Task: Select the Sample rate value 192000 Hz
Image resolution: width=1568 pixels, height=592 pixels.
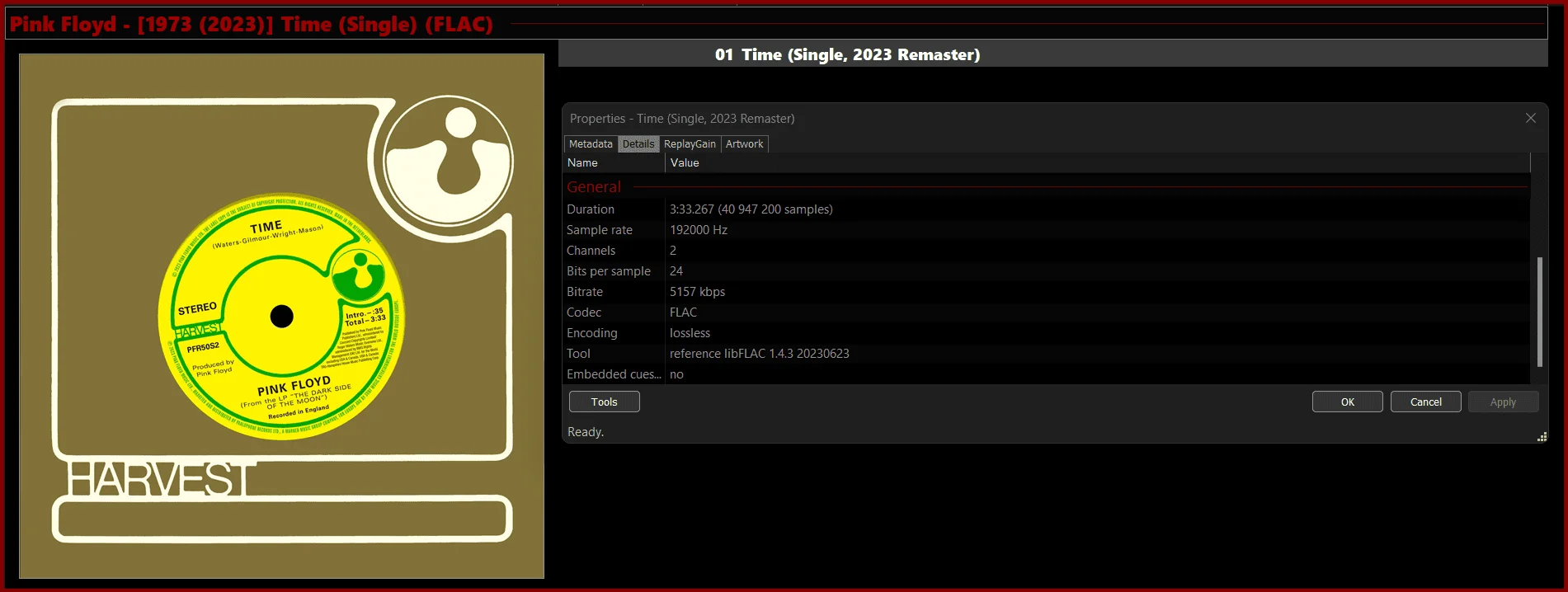Action: pyautogui.click(x=699, y=230)
